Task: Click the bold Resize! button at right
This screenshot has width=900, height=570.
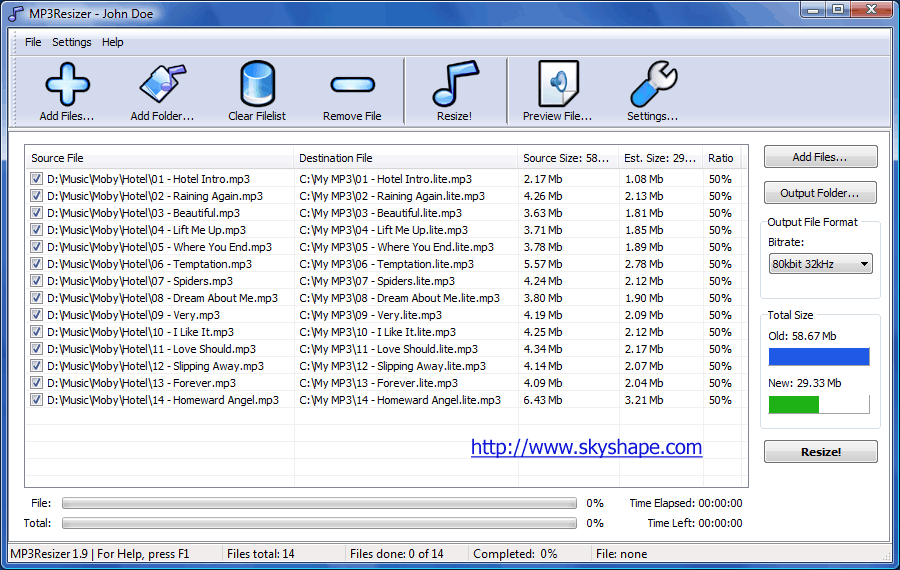Action: pos(820,452)
